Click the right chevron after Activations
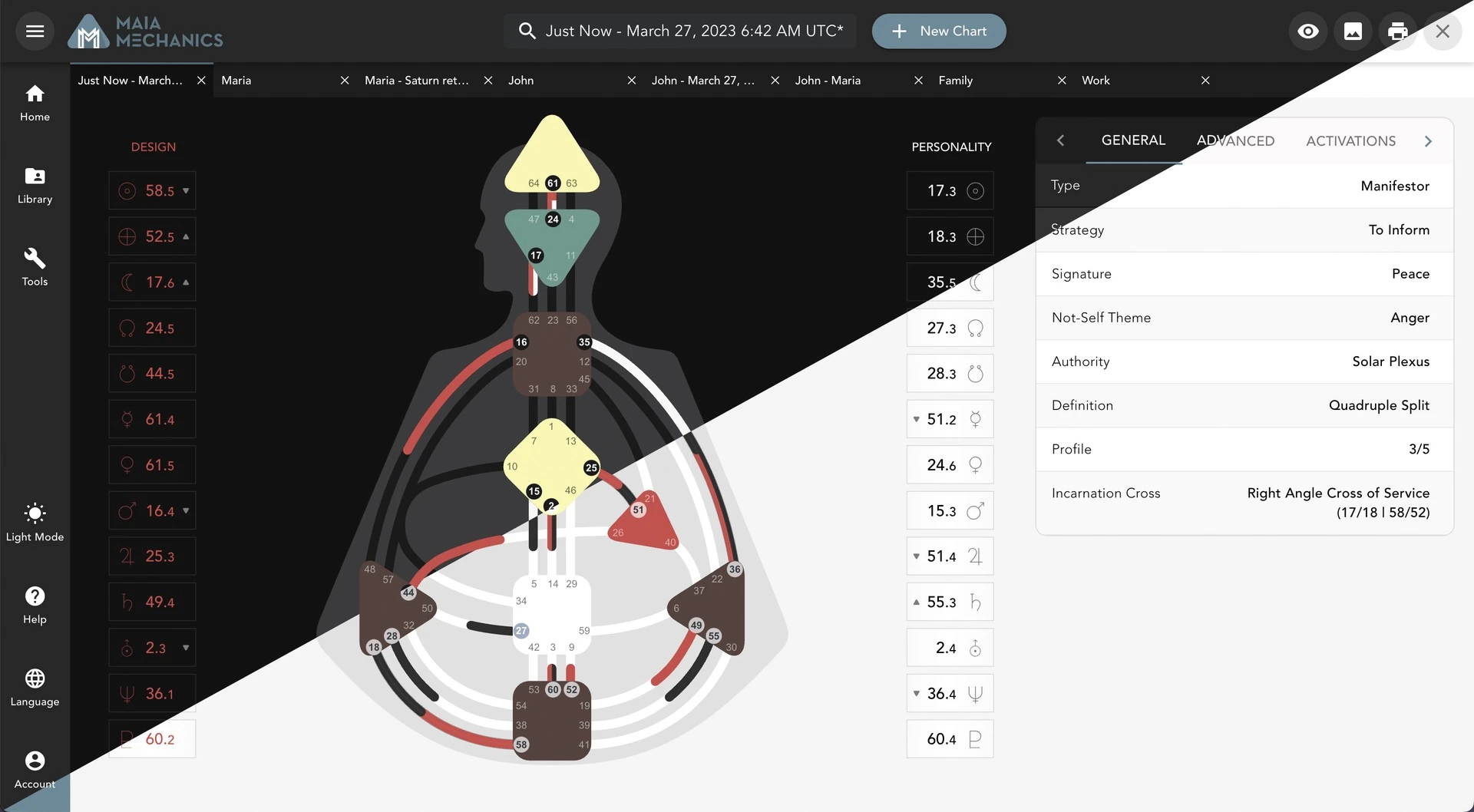This screenshot has height=812, width=1474. [x=1428, y=141]
